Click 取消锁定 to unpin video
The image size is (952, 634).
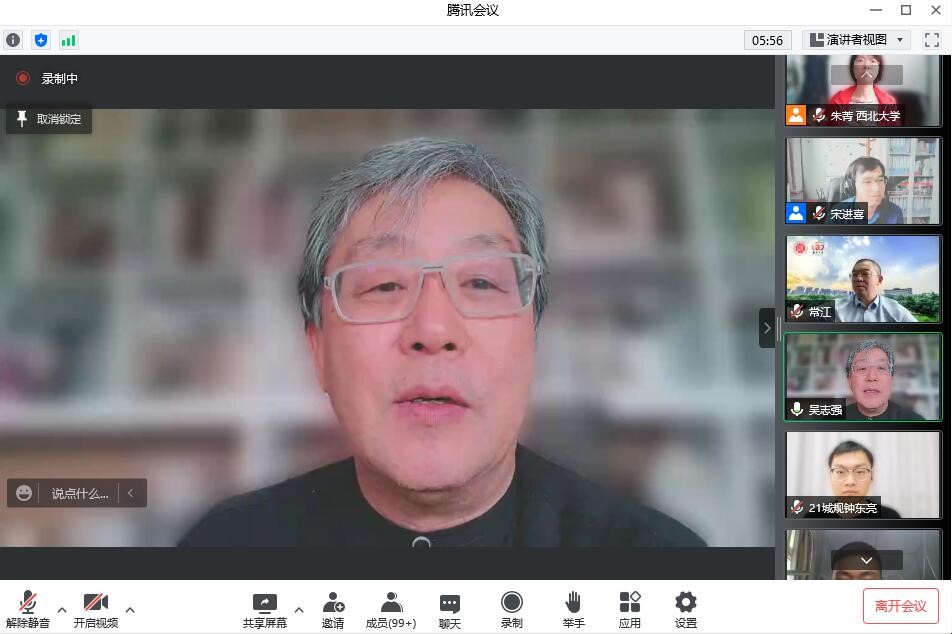[x=49, y=119]
